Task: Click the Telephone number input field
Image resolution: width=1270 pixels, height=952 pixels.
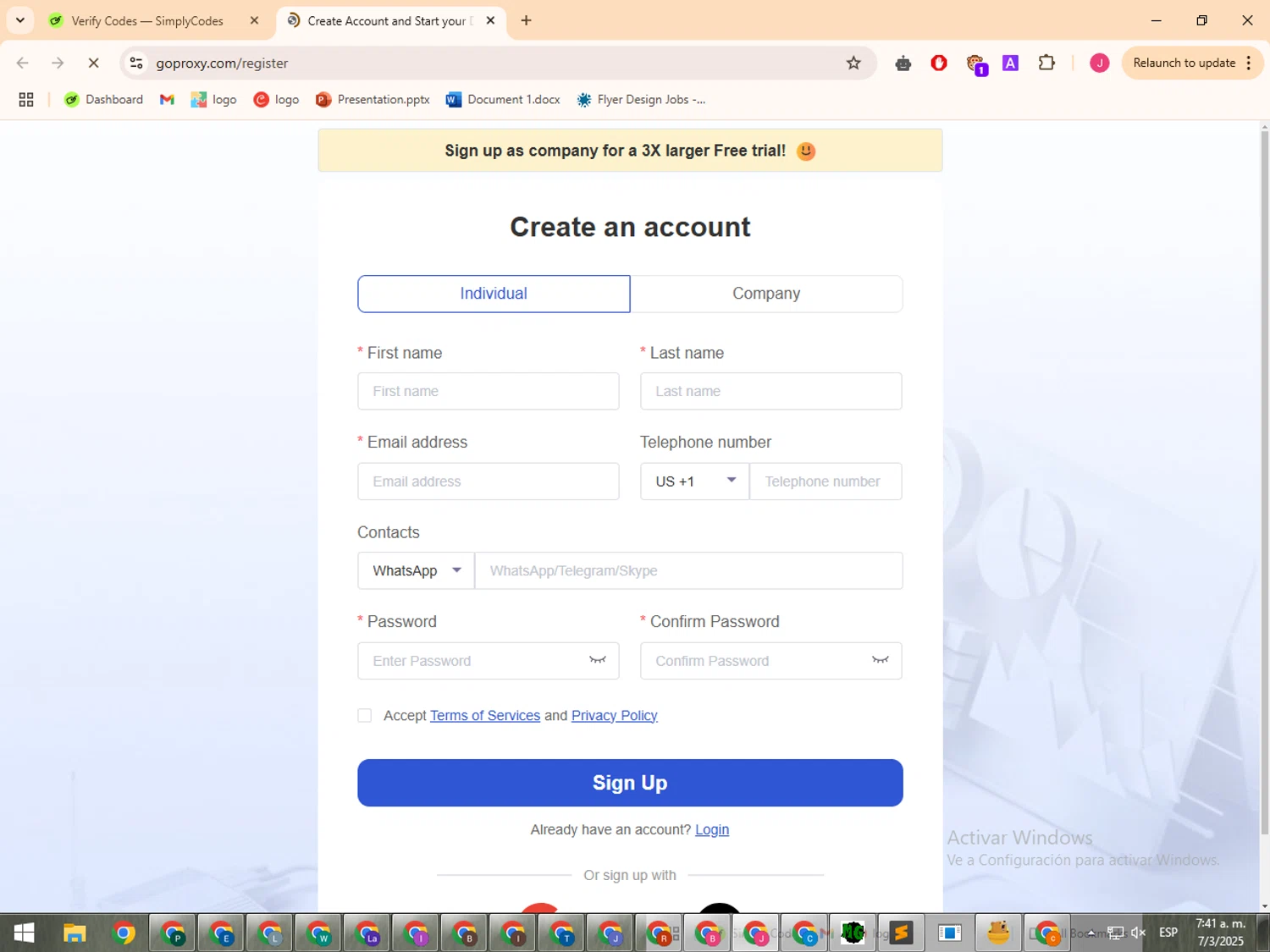Action: tap(825, 482)
